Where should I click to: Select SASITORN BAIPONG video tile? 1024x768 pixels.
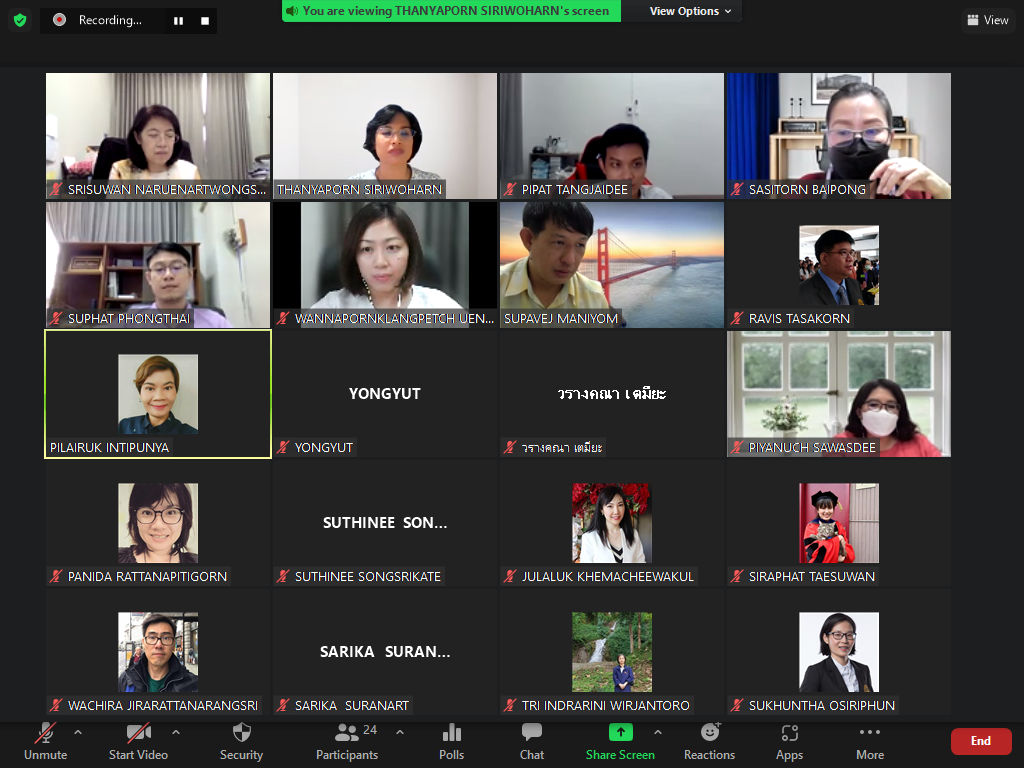pos(839,136)
